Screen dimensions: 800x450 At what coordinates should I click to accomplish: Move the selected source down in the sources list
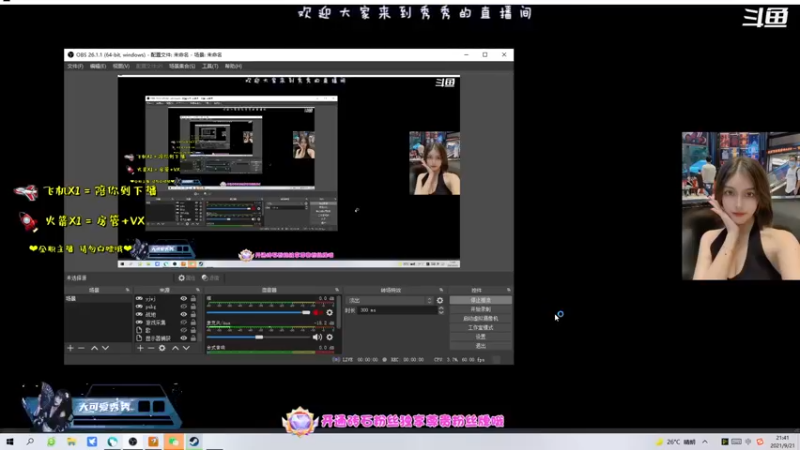coord(186,348)
